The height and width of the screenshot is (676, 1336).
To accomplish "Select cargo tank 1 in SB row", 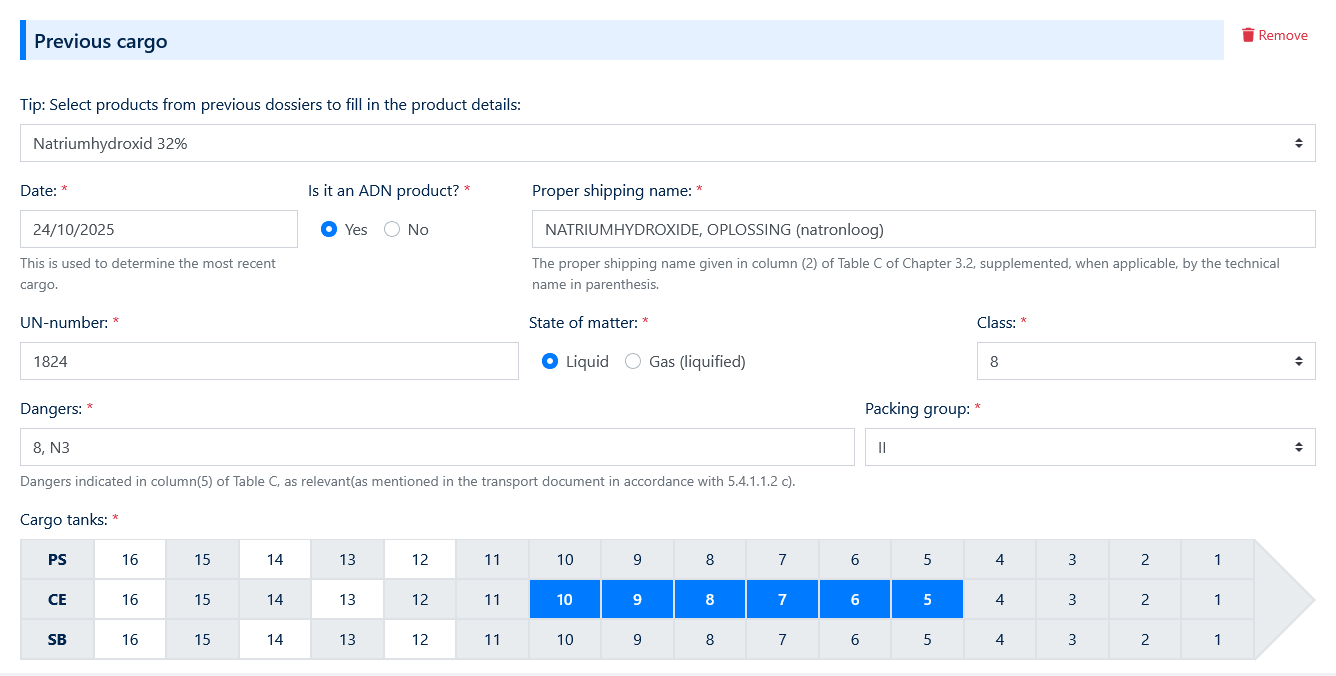I will point(1217,639).
